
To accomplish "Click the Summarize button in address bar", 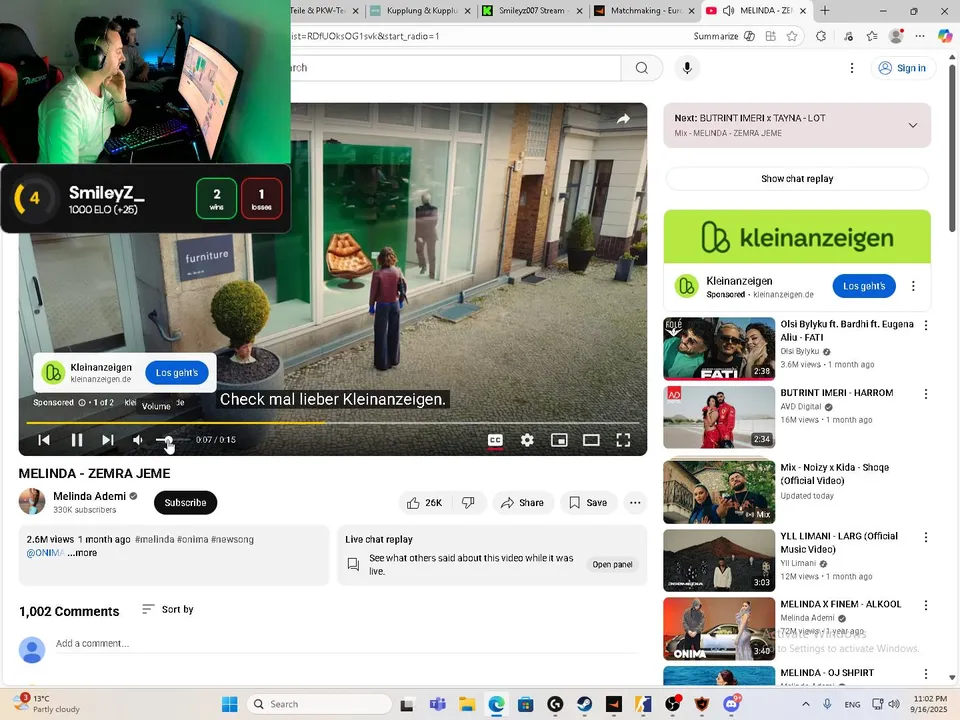I will click(x=724, y=36).
